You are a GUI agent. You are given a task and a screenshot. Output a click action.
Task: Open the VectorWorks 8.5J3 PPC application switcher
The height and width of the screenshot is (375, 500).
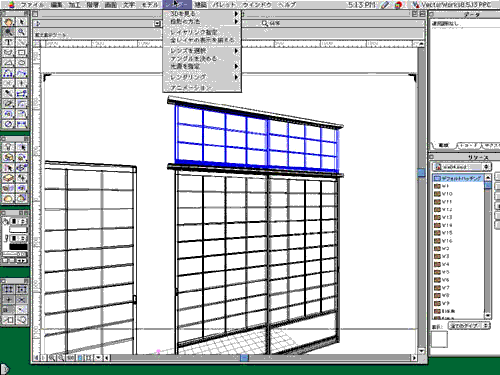[452, 5]
